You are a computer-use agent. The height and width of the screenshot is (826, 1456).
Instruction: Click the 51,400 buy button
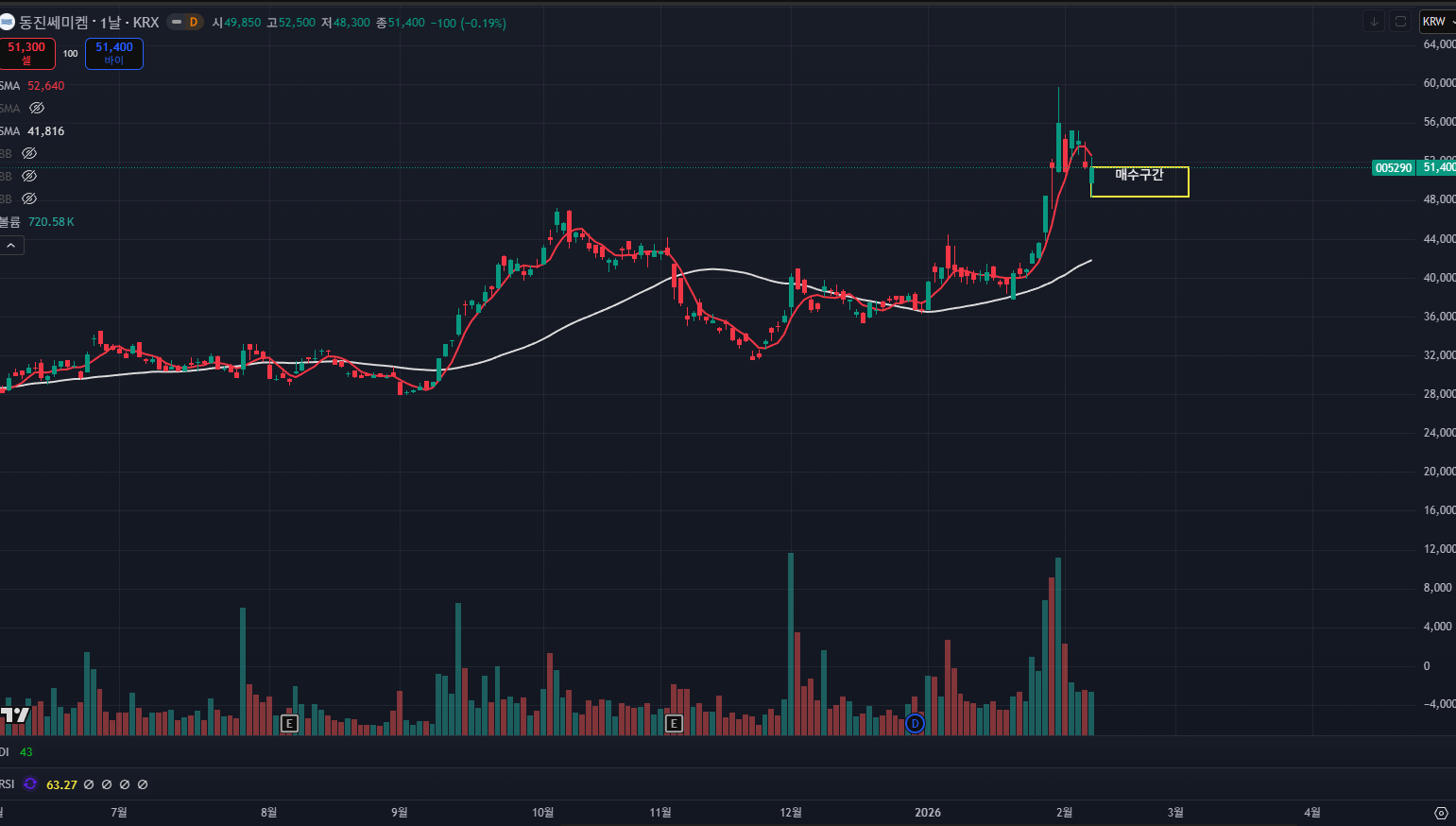pyautogui.click(x=113, y=54)
